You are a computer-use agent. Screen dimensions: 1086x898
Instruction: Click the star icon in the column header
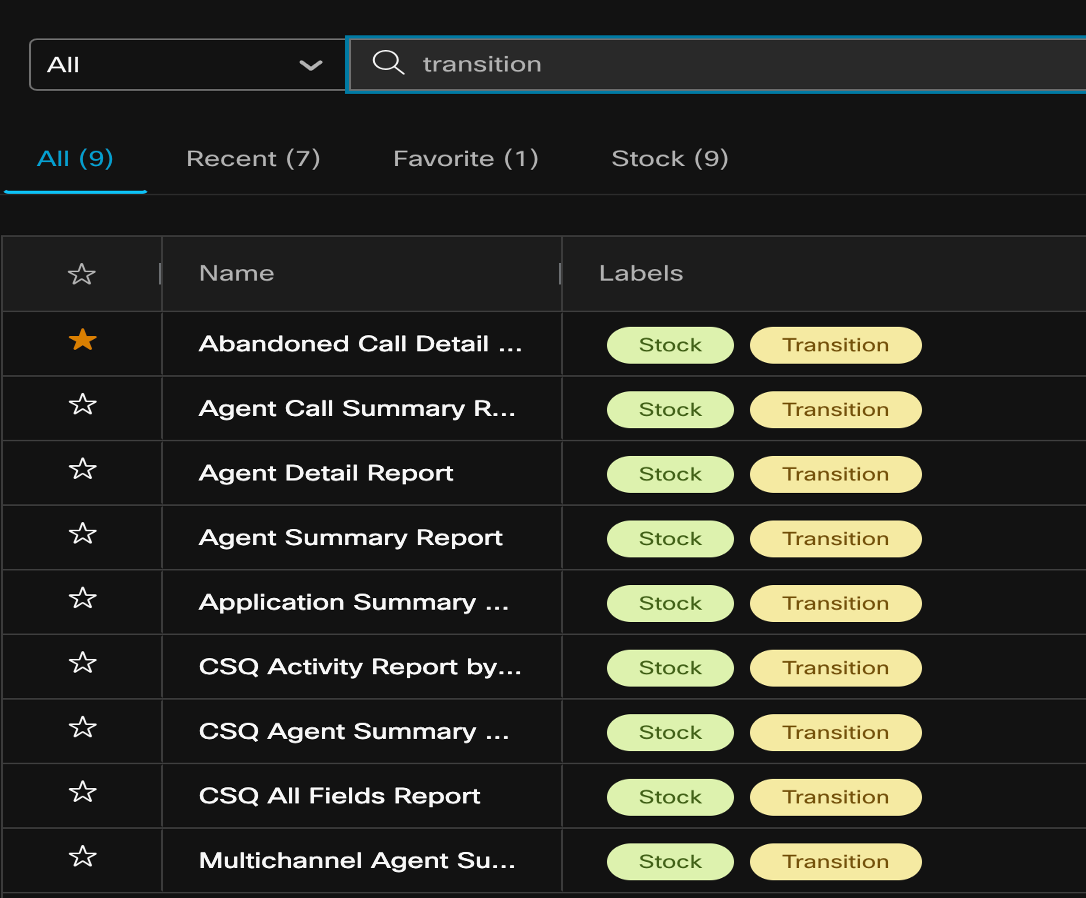(81, 273)
